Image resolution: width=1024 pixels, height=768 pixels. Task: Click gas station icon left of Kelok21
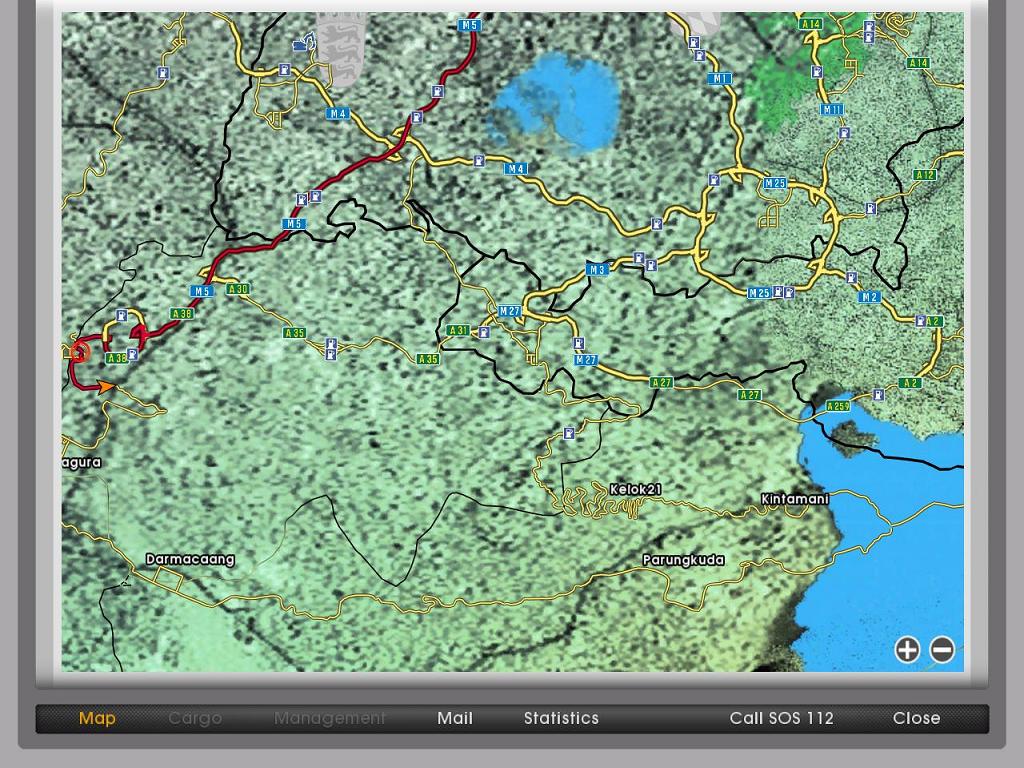(x=569, y=433)
